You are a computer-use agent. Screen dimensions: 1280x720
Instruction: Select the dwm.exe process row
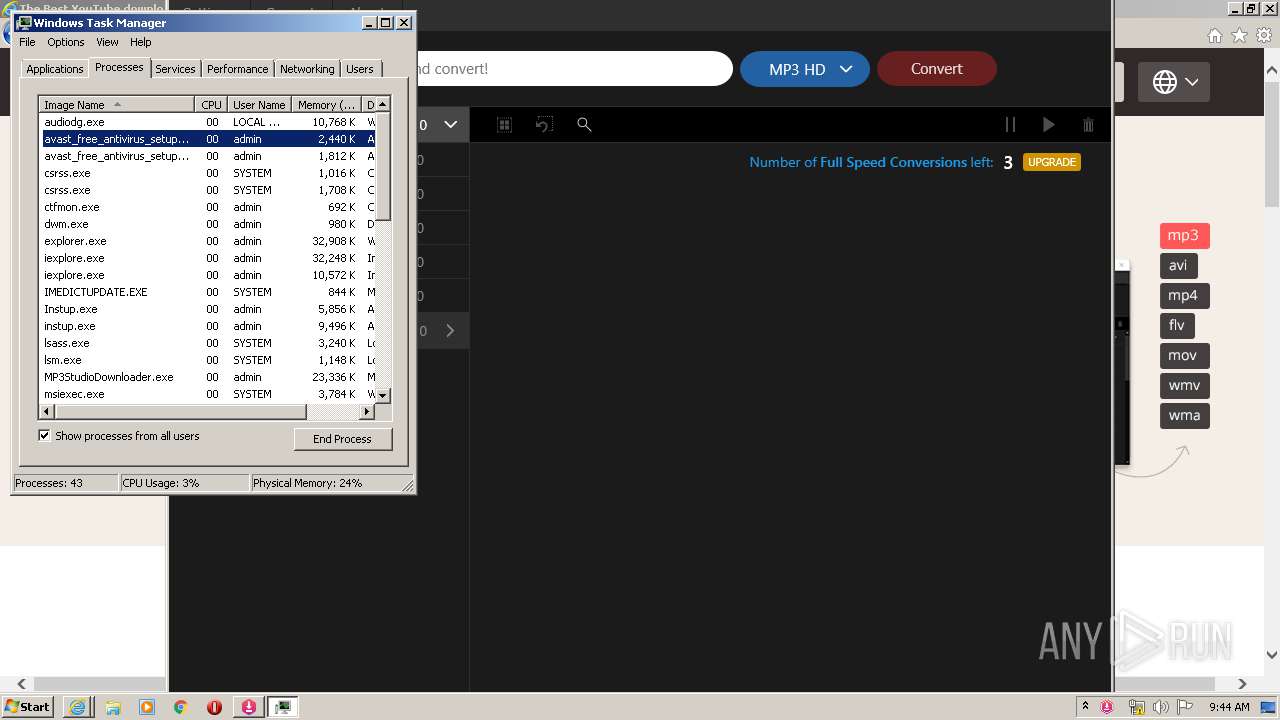click(207, 224)
